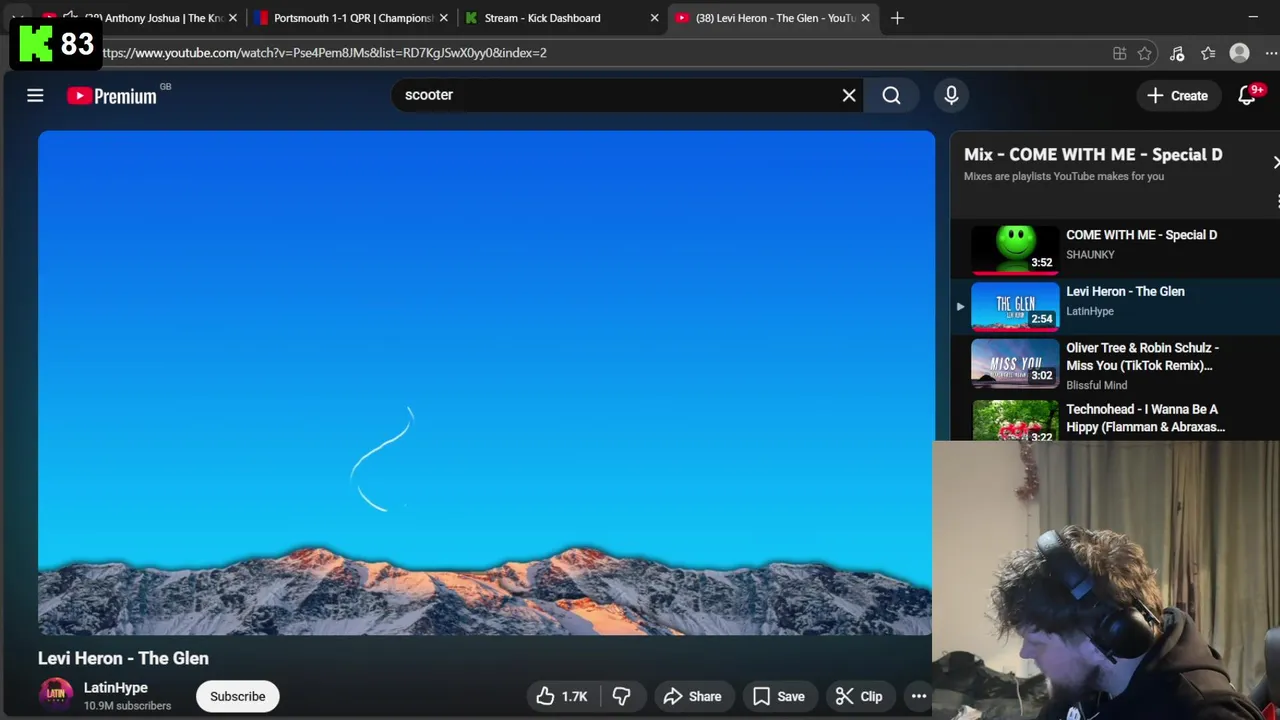Open the browser favorites list icon

[1208, 53]
